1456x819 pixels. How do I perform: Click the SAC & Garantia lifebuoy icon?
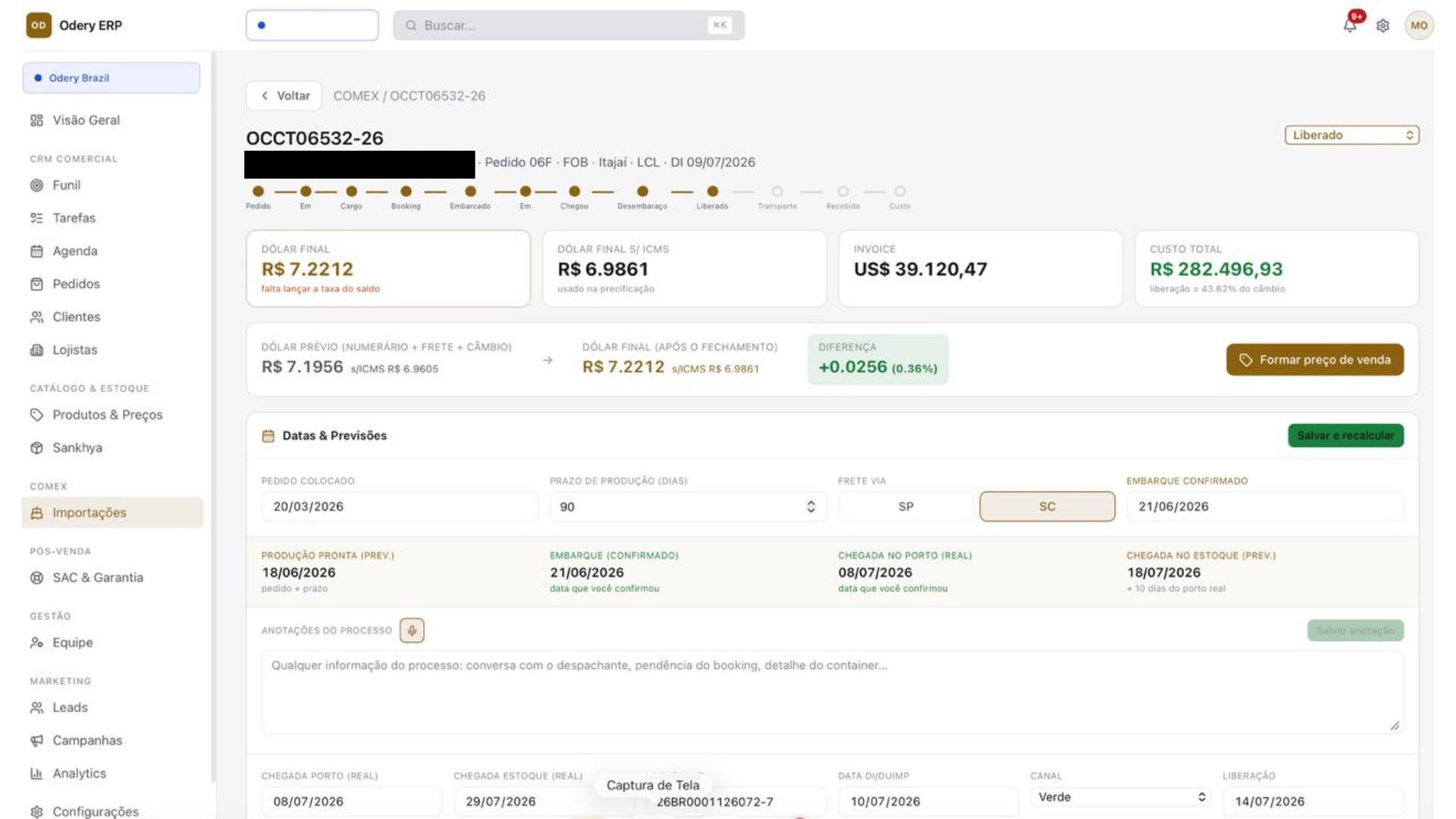click(x=36, y=578)
